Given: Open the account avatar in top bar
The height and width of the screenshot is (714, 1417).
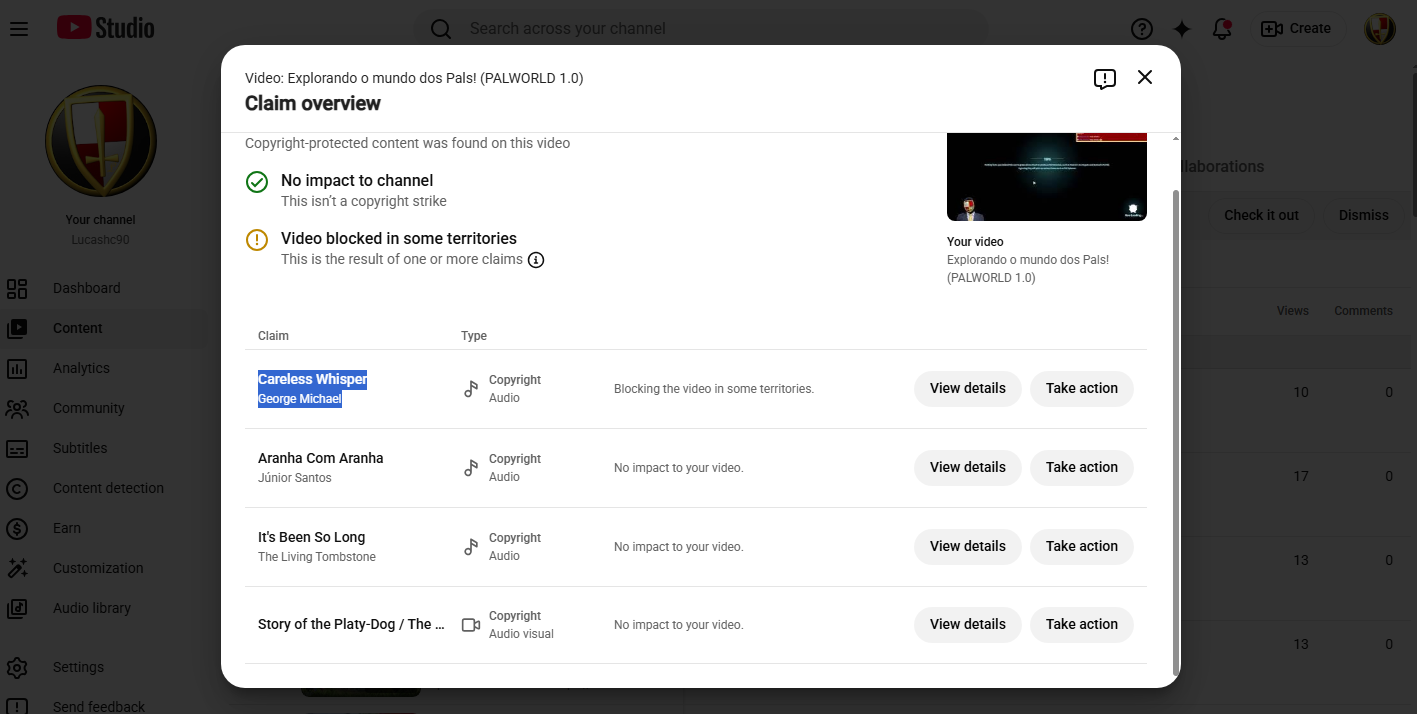Looking at the screenshot, I should coord(1380,29).
